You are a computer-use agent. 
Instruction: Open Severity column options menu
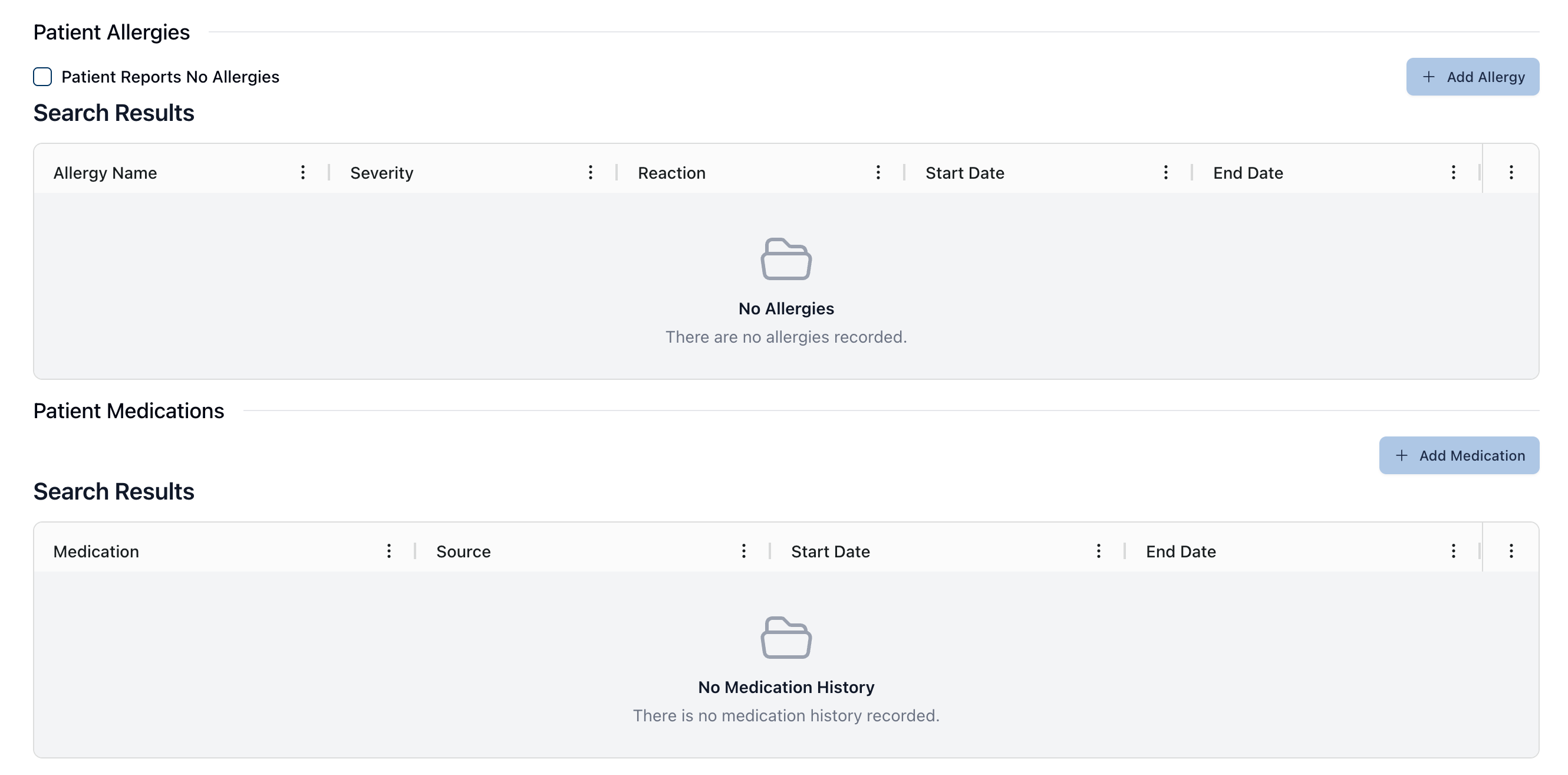[x=590, y=172]
